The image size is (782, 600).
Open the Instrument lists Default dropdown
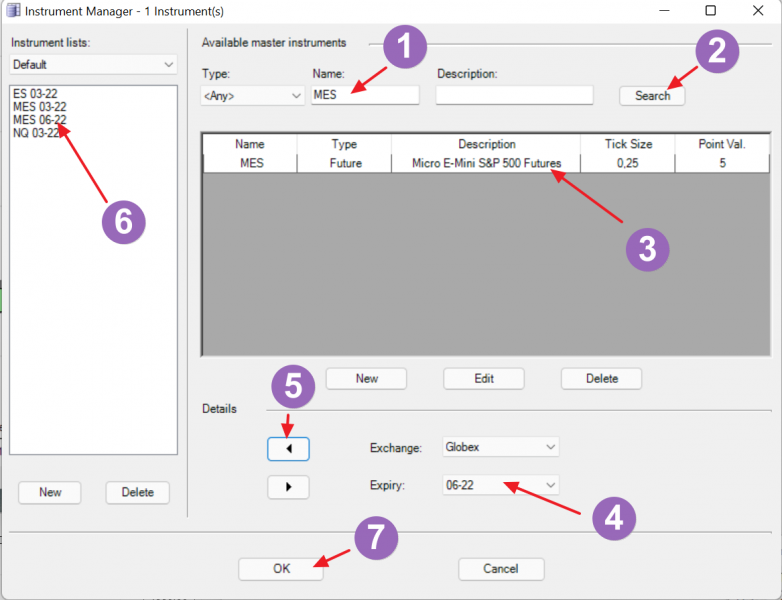click(x=93, y=65)
